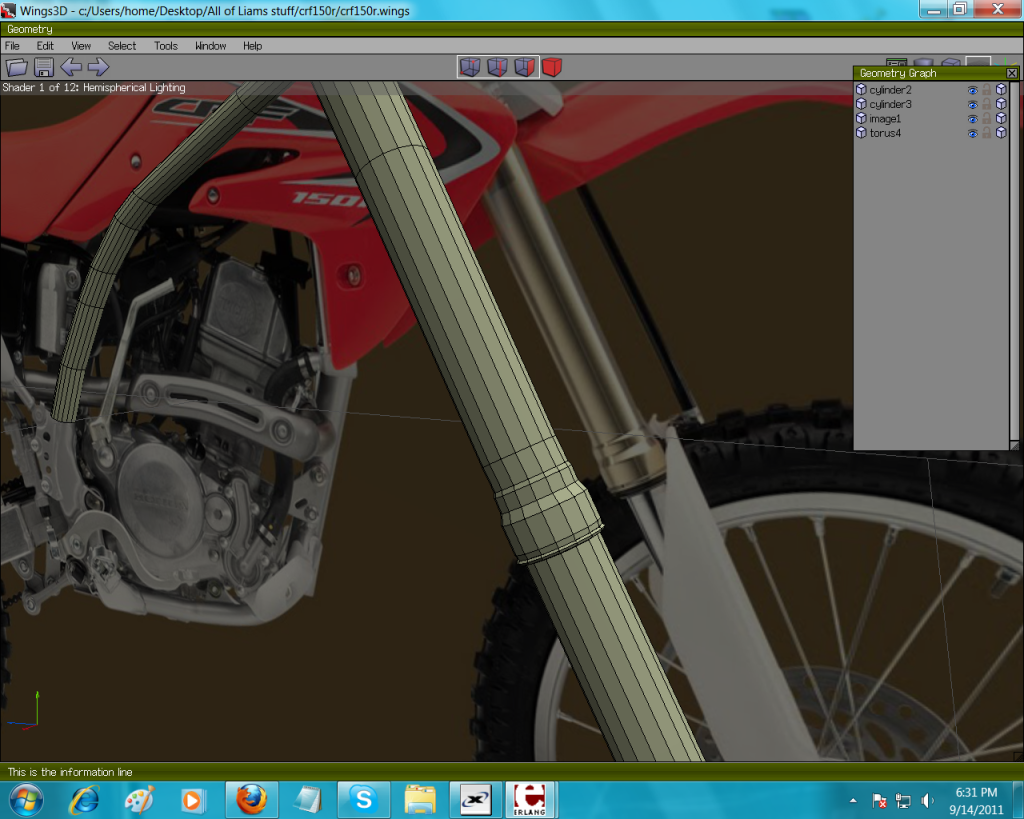Click the Erlang Wings3D taskbar button
This screenshot has height=819, width=1024.
tap(530, 799)
